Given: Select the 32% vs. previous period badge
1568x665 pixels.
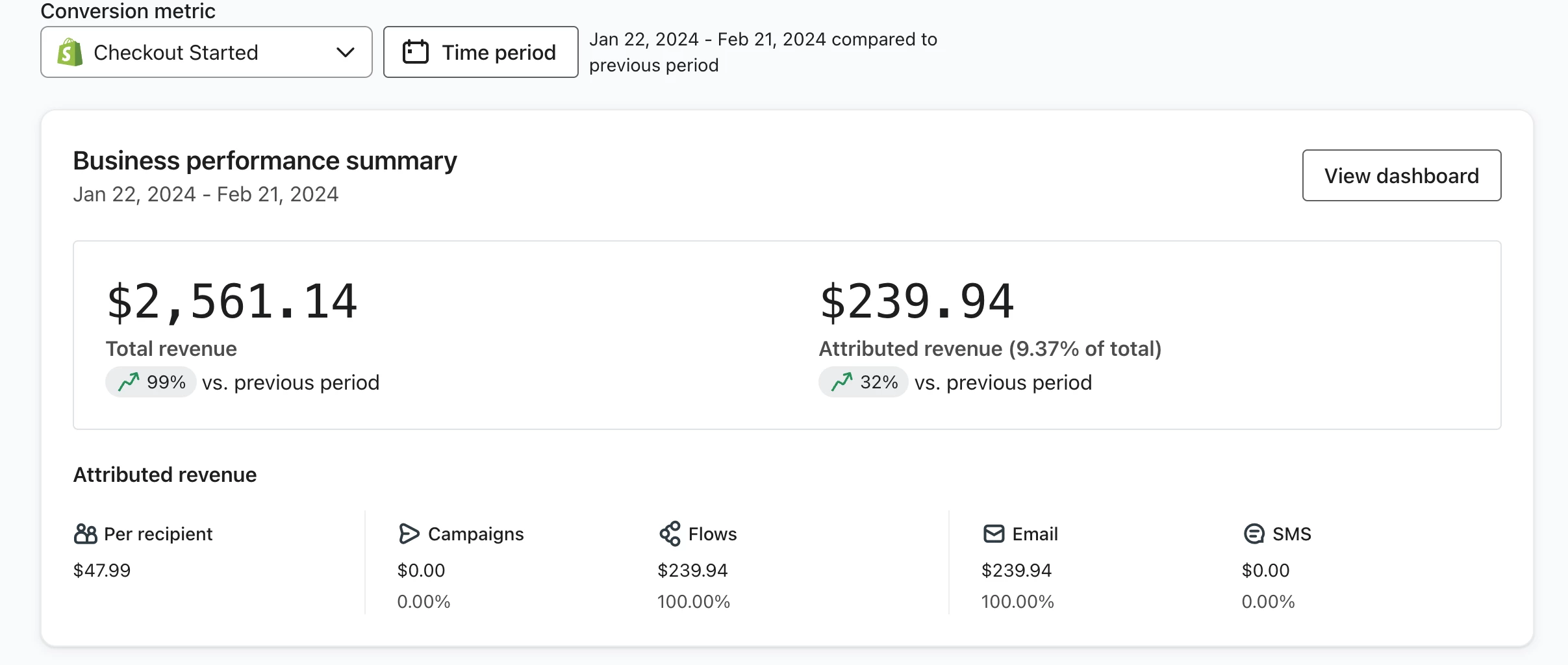Looking at the screenshot, I should (x=863, y=382).
